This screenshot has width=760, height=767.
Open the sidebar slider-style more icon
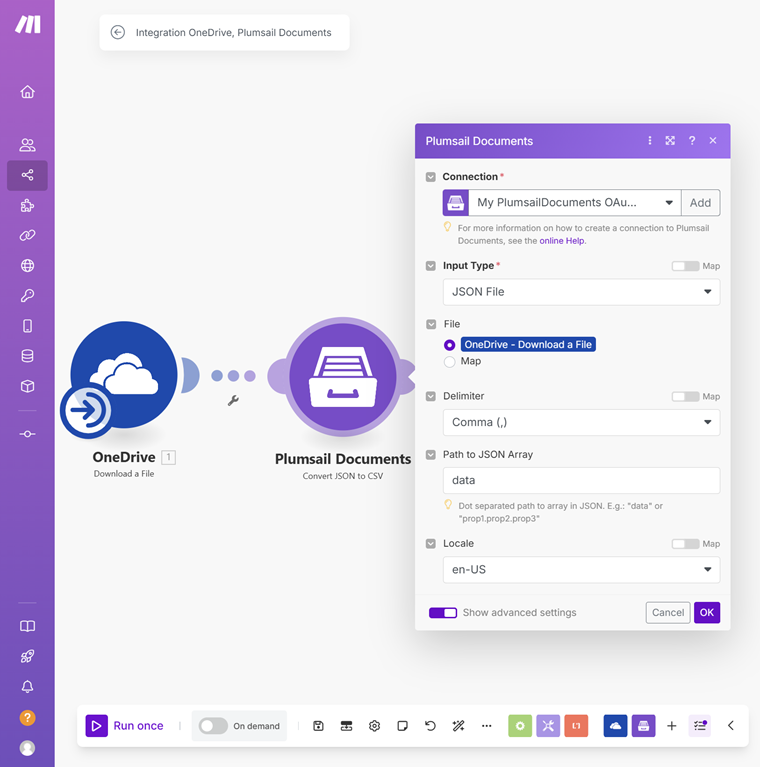pos(27,434)
